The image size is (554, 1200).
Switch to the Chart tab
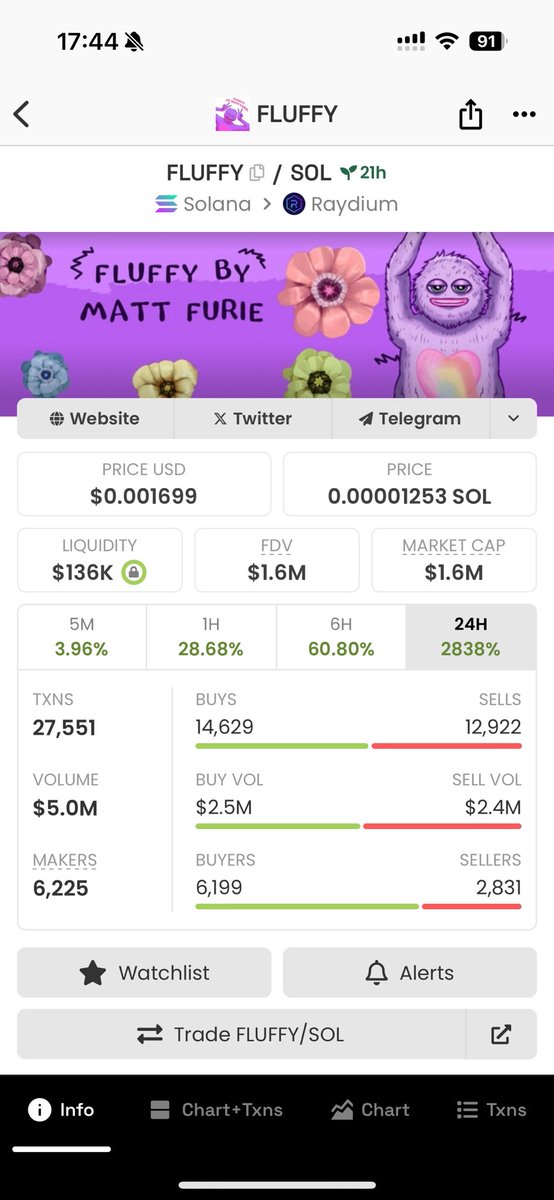pyautogui.click(x=370, y=1110)
